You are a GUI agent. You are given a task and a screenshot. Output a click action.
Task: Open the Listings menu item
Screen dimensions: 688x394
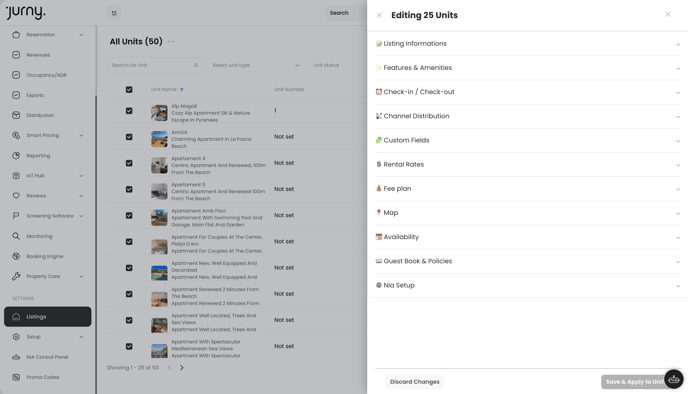48,317
